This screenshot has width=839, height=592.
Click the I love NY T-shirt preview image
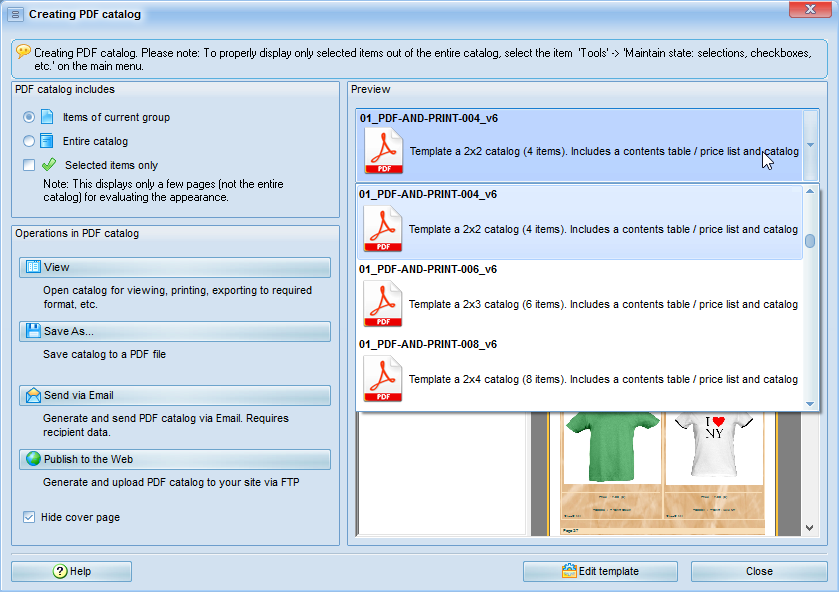(714, 444)
